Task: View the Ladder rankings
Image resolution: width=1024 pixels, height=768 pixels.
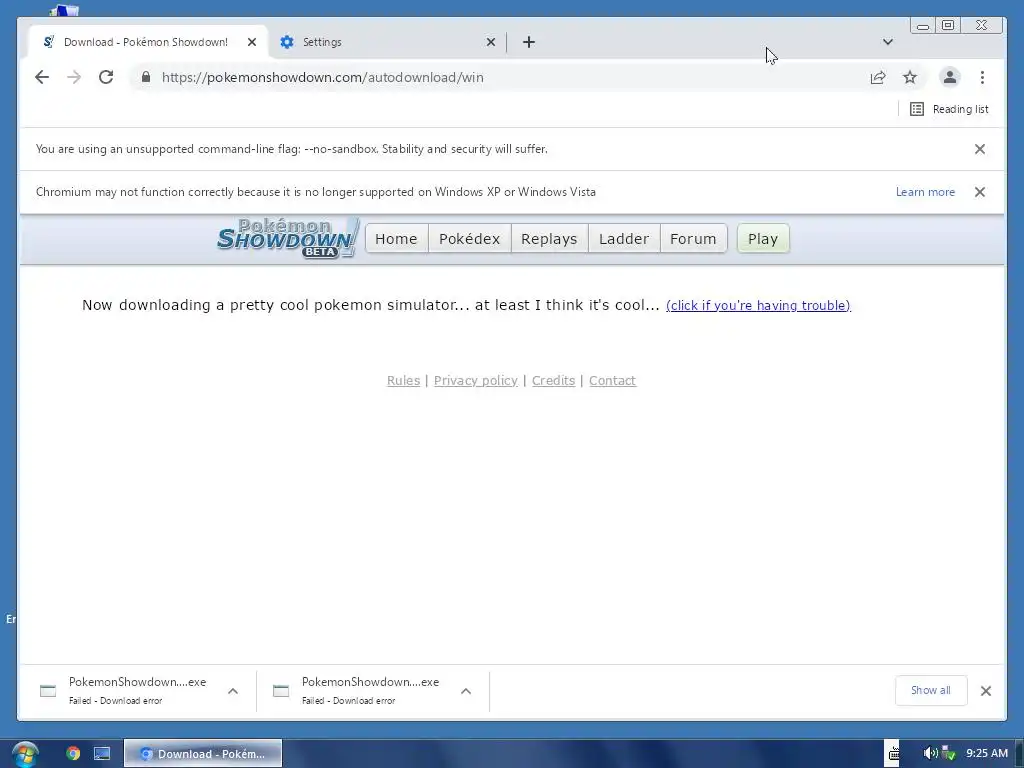Action: pos(624,239)
